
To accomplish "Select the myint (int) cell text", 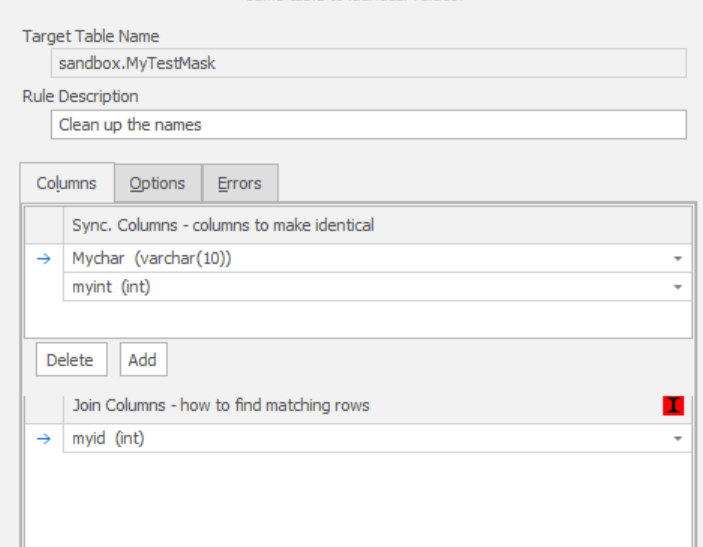I will [x=111, y=287].
